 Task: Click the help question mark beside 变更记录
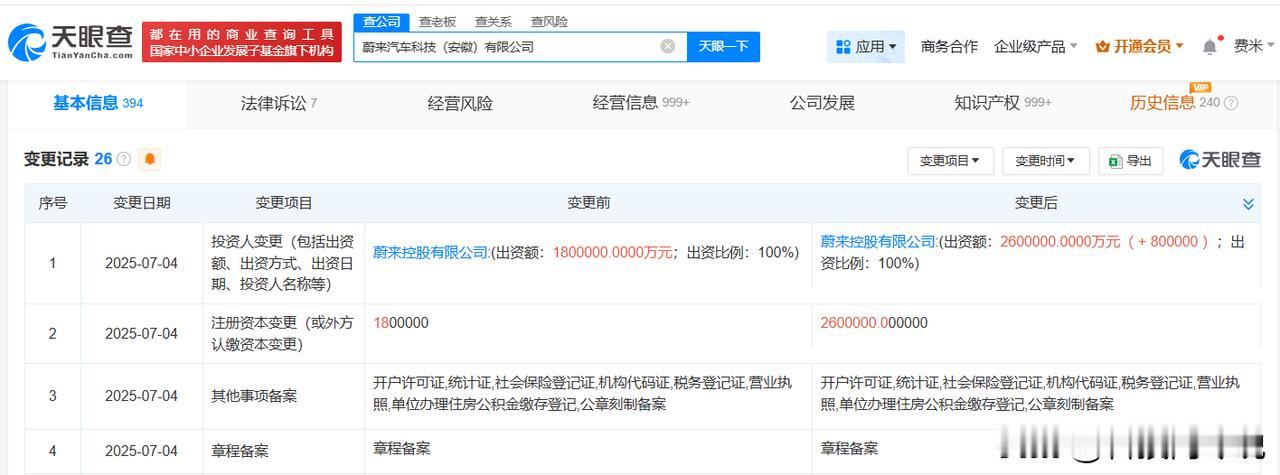pos(124,159)
